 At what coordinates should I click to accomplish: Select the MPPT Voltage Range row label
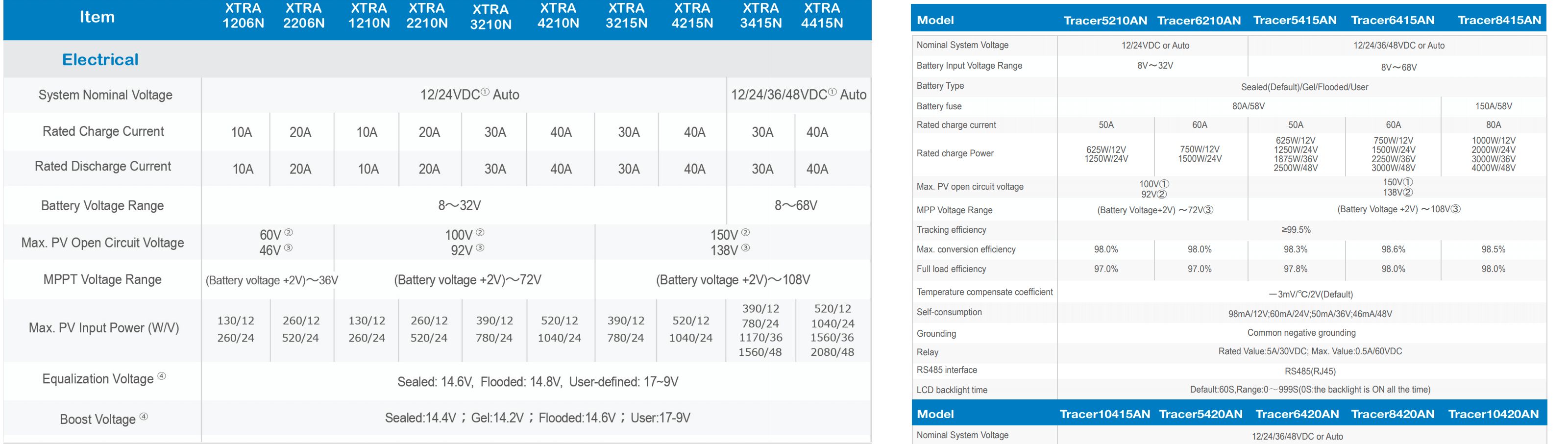point(102,279)
